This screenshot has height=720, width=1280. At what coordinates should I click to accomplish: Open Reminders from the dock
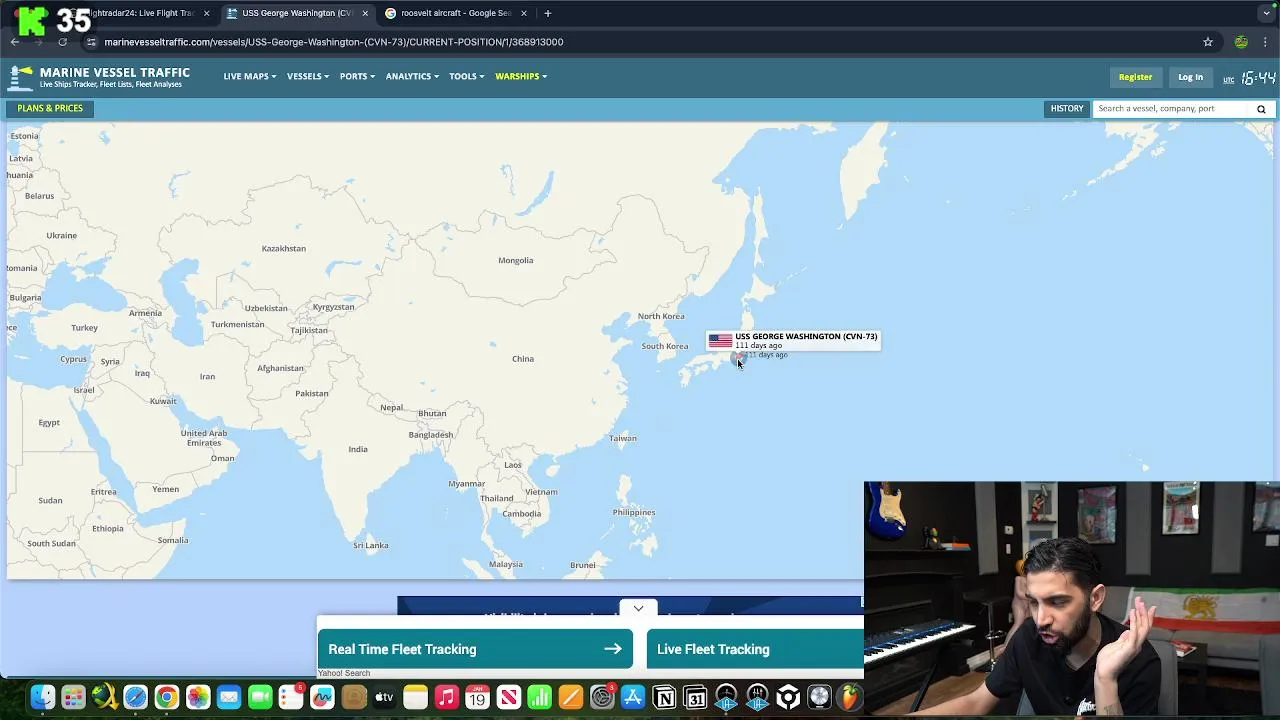click(291, 697)
